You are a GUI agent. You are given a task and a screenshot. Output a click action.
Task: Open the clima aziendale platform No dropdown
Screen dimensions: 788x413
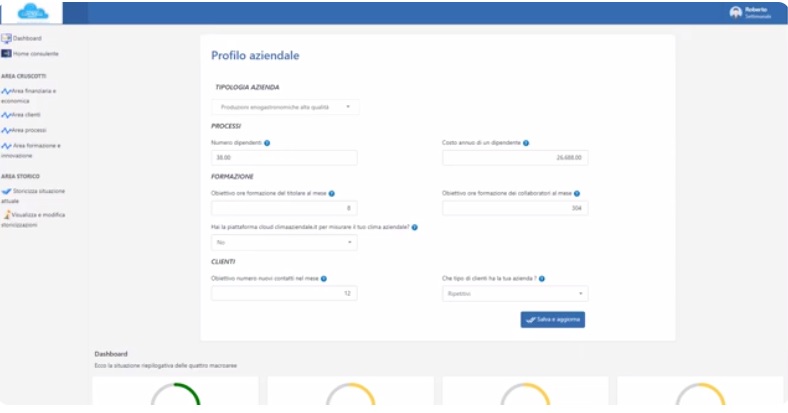click(284, 242)
